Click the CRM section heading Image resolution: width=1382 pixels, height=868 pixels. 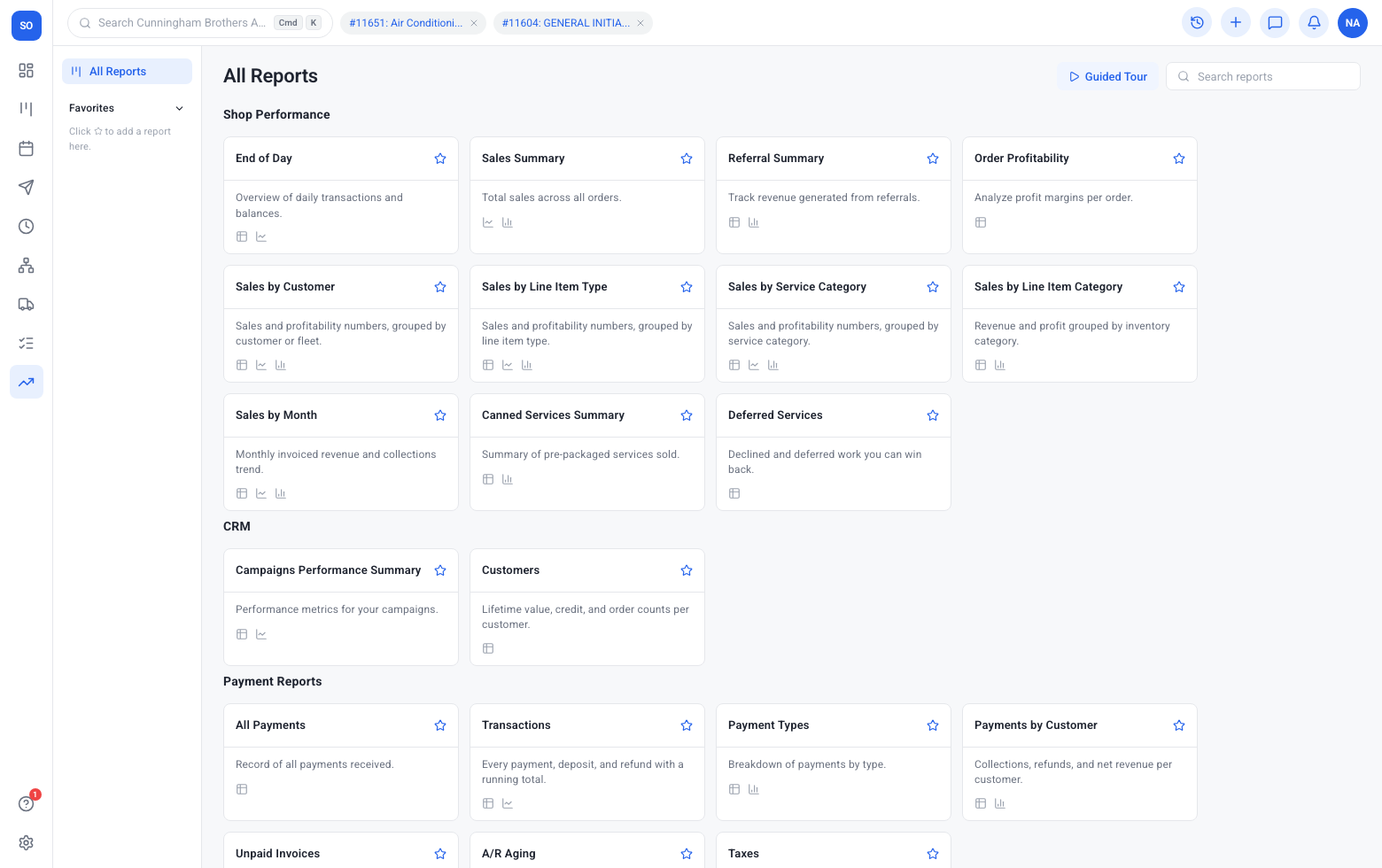coord(237,526)
